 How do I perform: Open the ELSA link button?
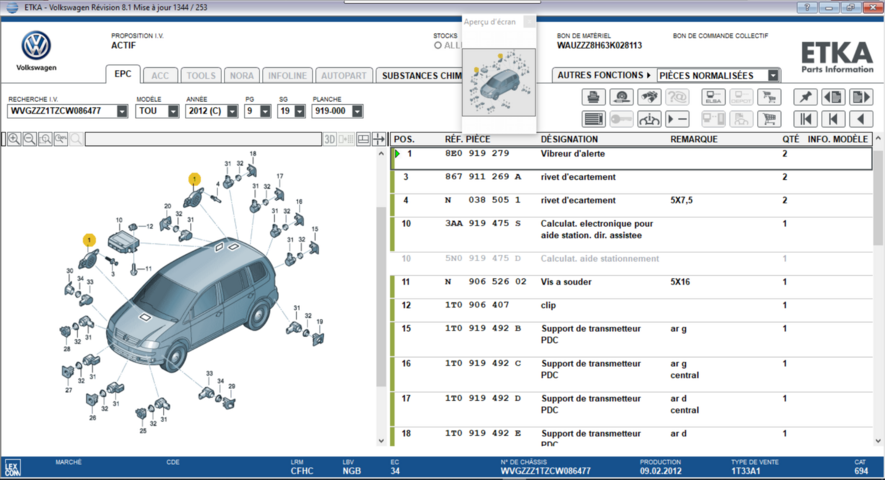(713, 97)
